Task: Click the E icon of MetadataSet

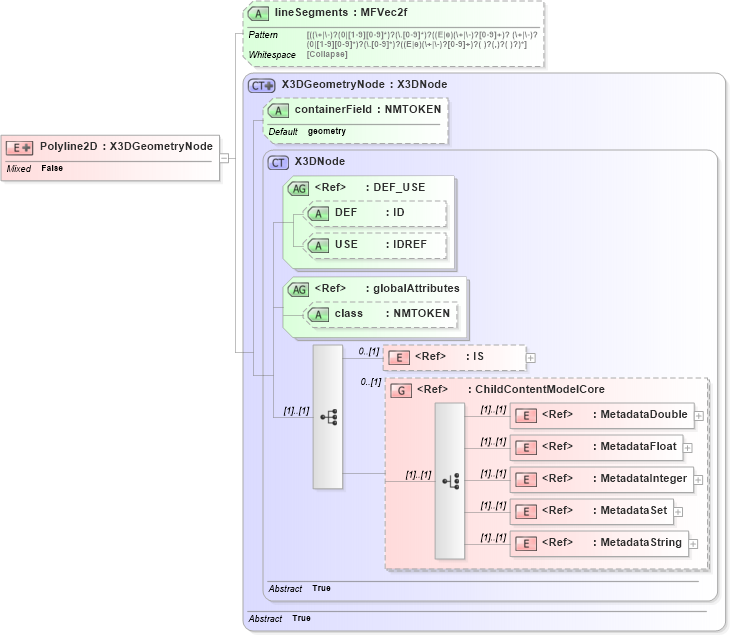Action: (x=526, y=511)
